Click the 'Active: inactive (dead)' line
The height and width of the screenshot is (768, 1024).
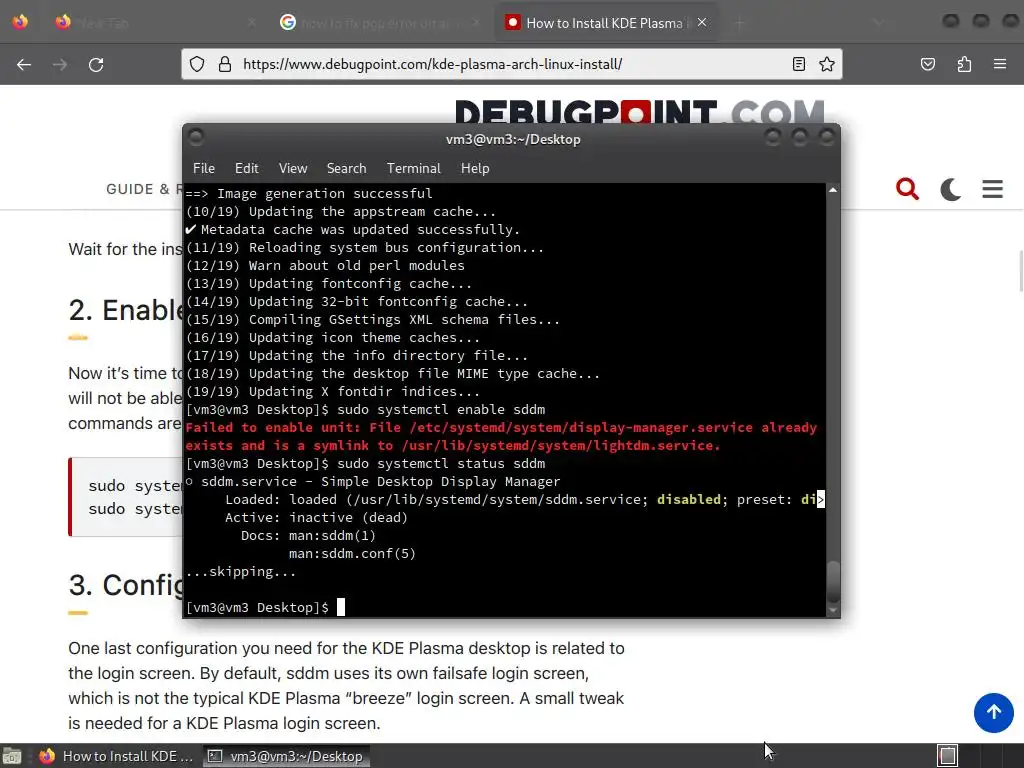pyautogui.click(x=316, y=517)
